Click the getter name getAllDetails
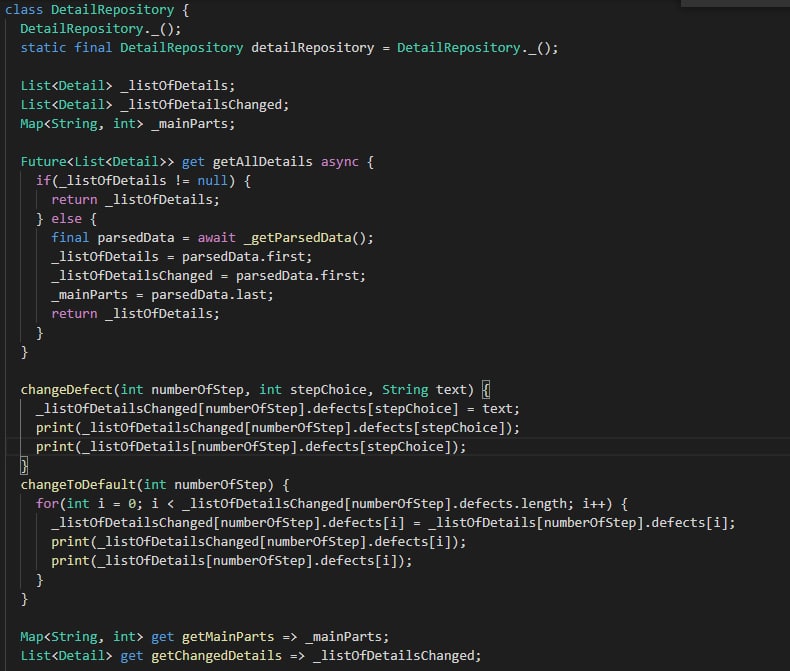Viewport: 790px width, 671px height. pos(262,162)
